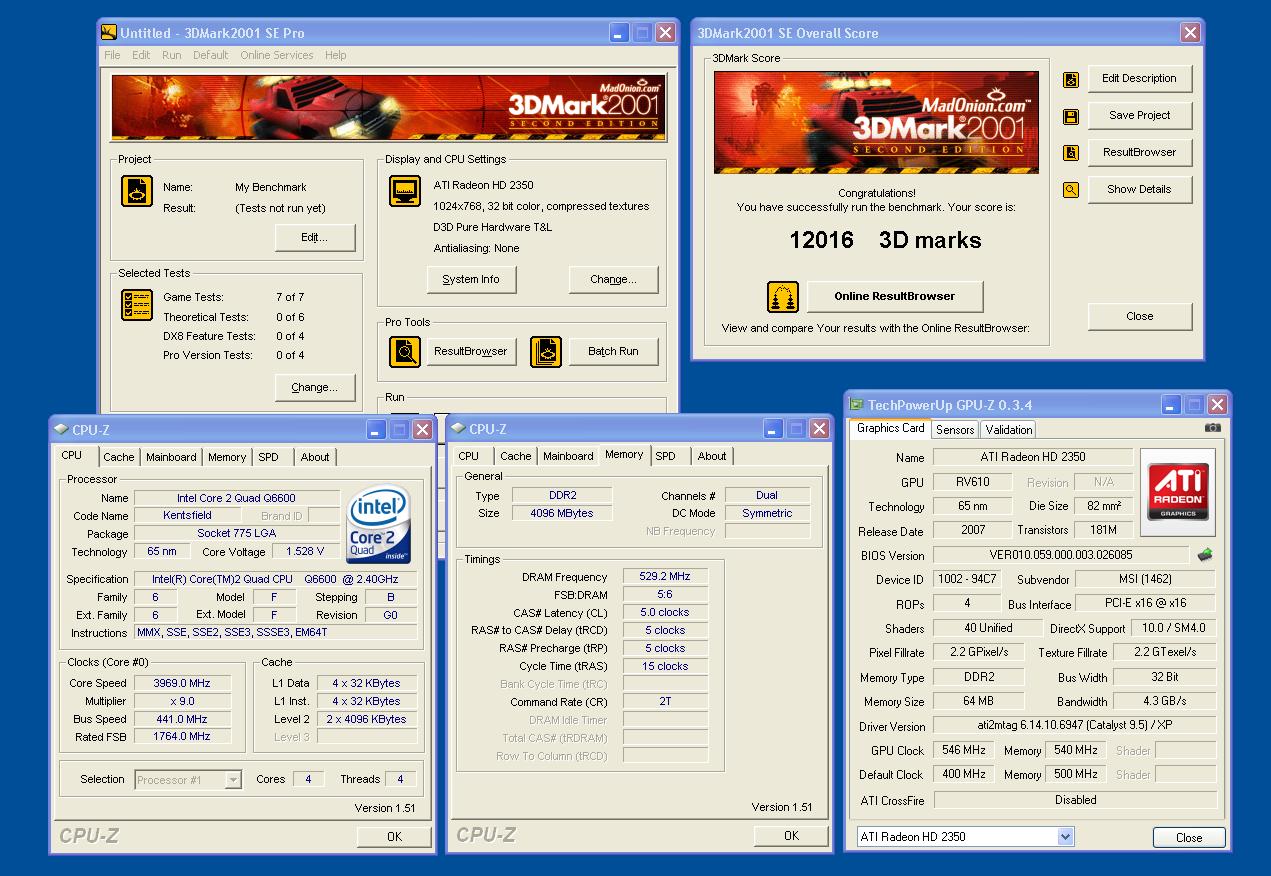
Task: Click the Project clipboard icon
Action: [x=137, y=191]
